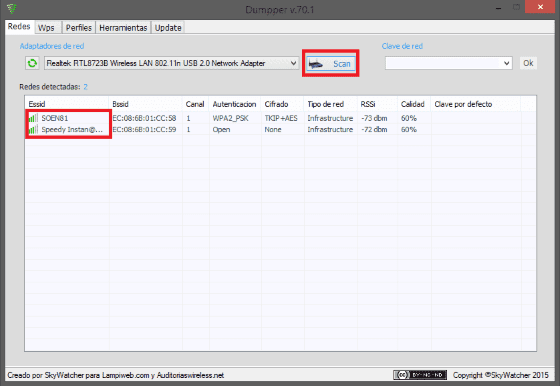Click the Redes detectadas count
This screenshot has width=560, height=386.
point(86,87)
